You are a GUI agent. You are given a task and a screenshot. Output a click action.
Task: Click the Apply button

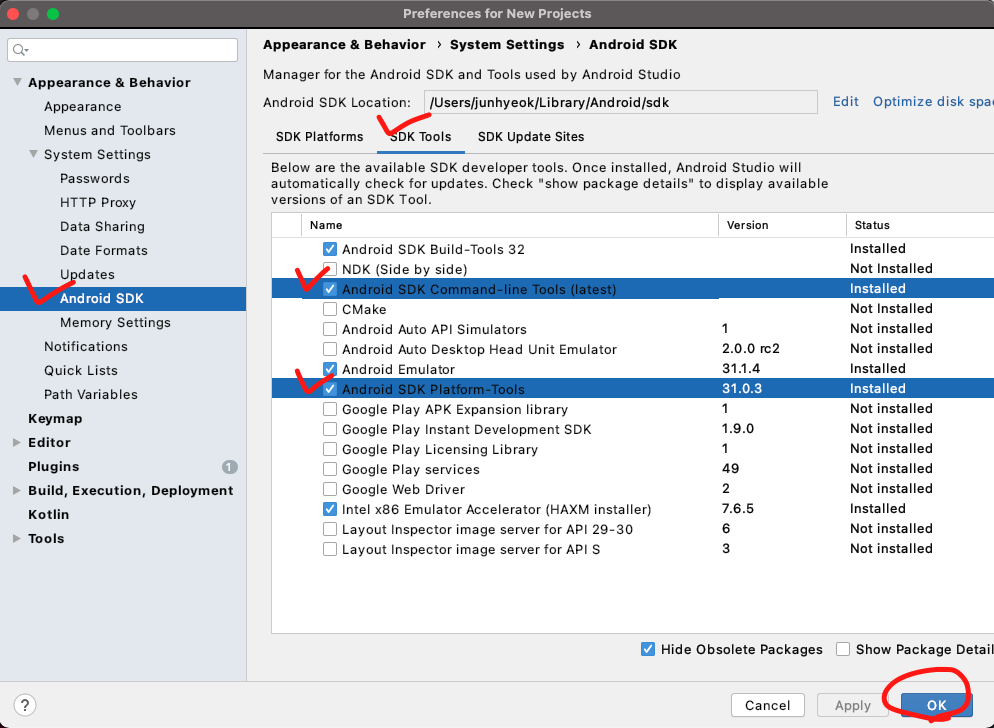click(853, 705)
